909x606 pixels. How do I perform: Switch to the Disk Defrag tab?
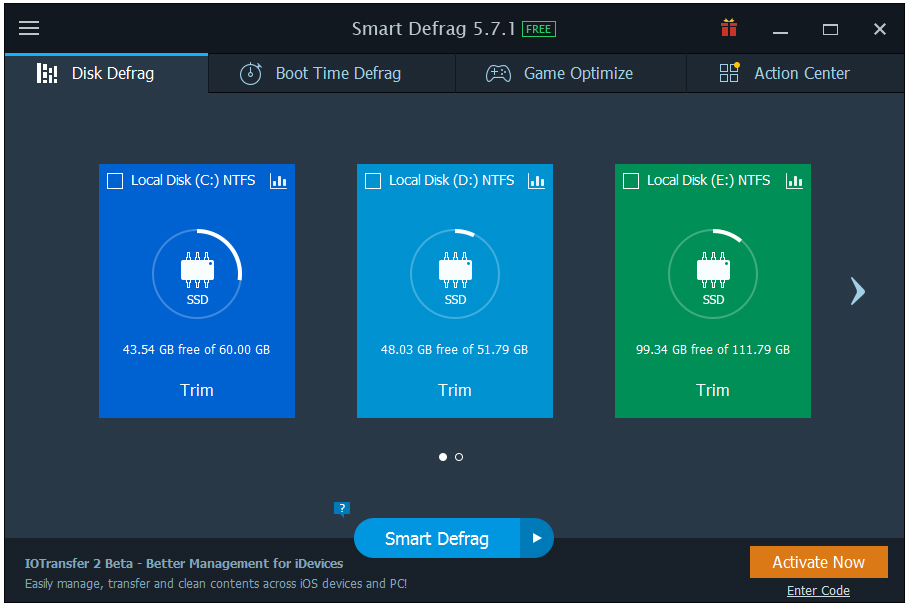106,73
